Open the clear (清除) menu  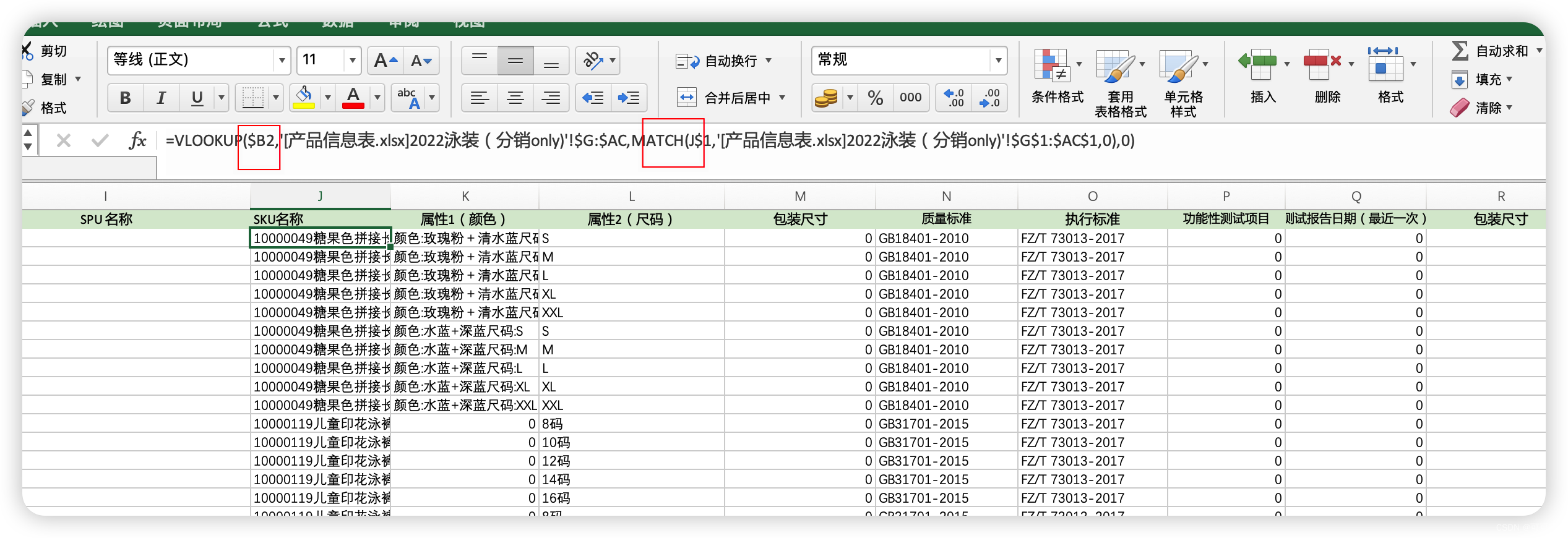1481,108
